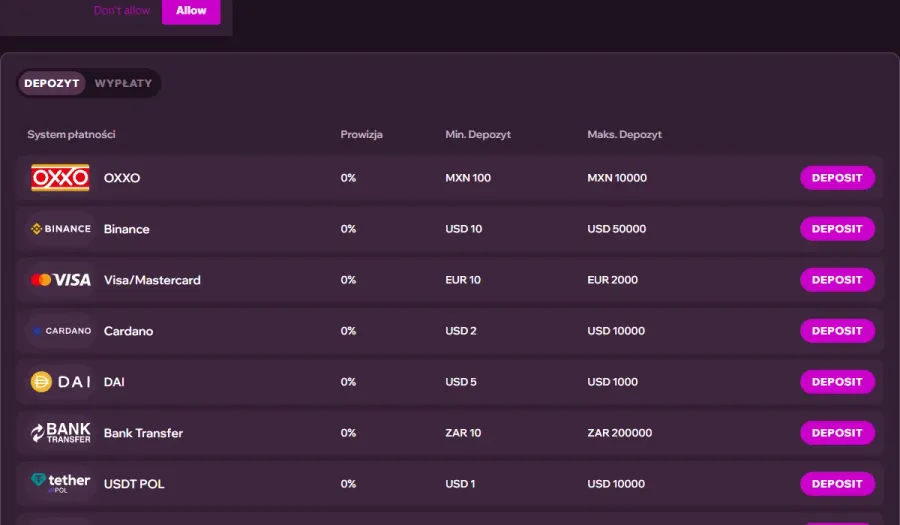This screenshot has height=525, width=900.
Task: Deposit using OXXO
Action: coord(837,178)
